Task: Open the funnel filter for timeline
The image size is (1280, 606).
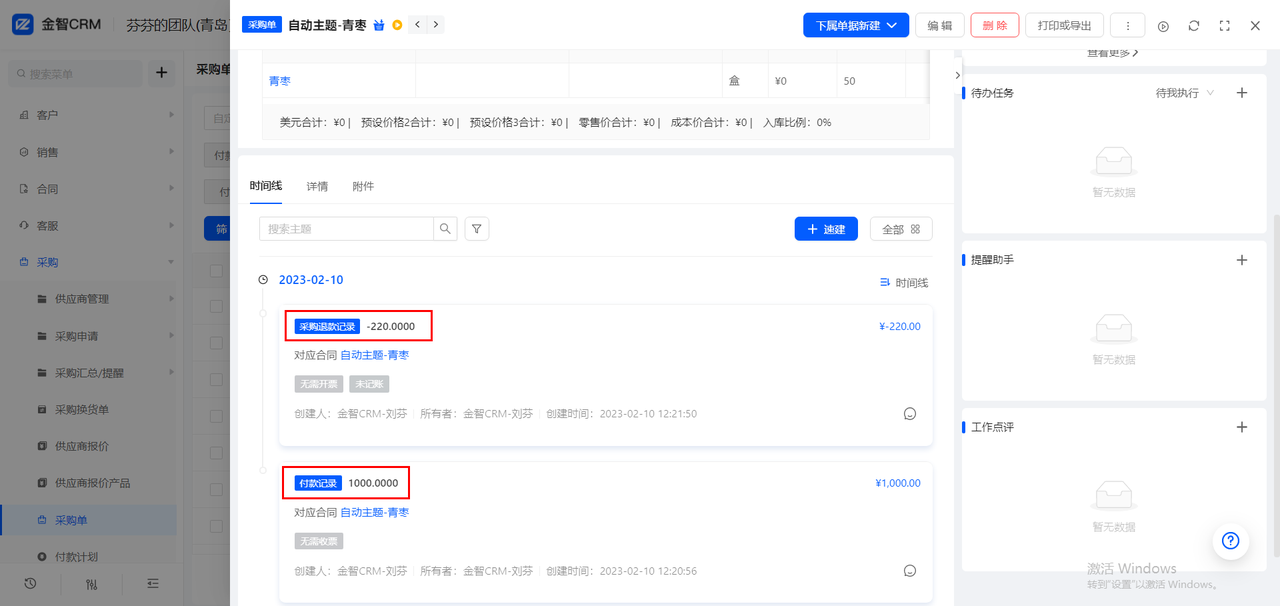Action: 477,229
